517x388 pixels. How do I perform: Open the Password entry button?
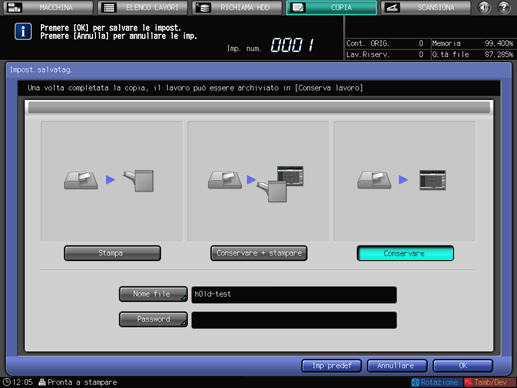153,319
